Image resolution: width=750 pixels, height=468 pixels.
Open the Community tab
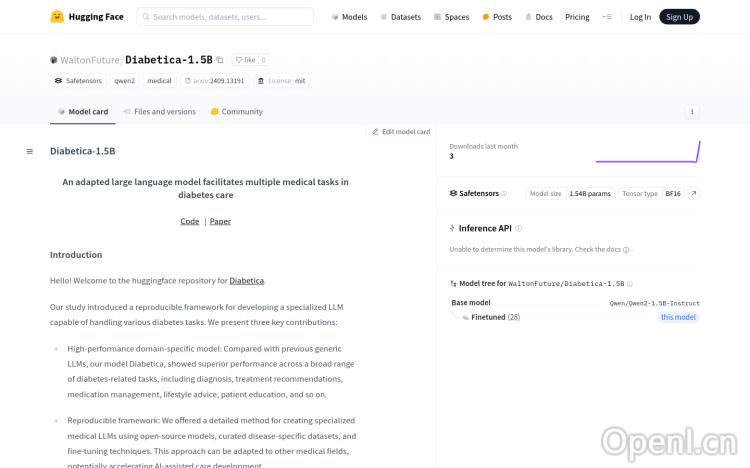237,112
